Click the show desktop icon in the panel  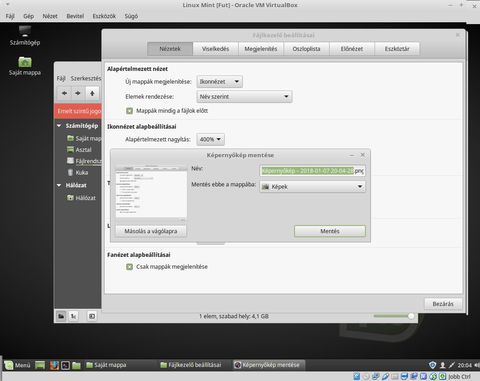(x=40, y=365)
